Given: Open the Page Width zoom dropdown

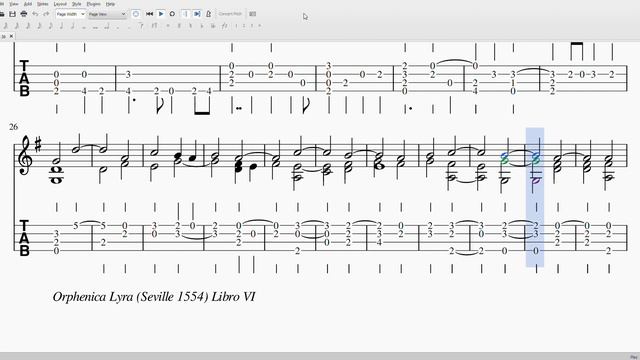Looking at the screenshot, I should pos(71,14).
